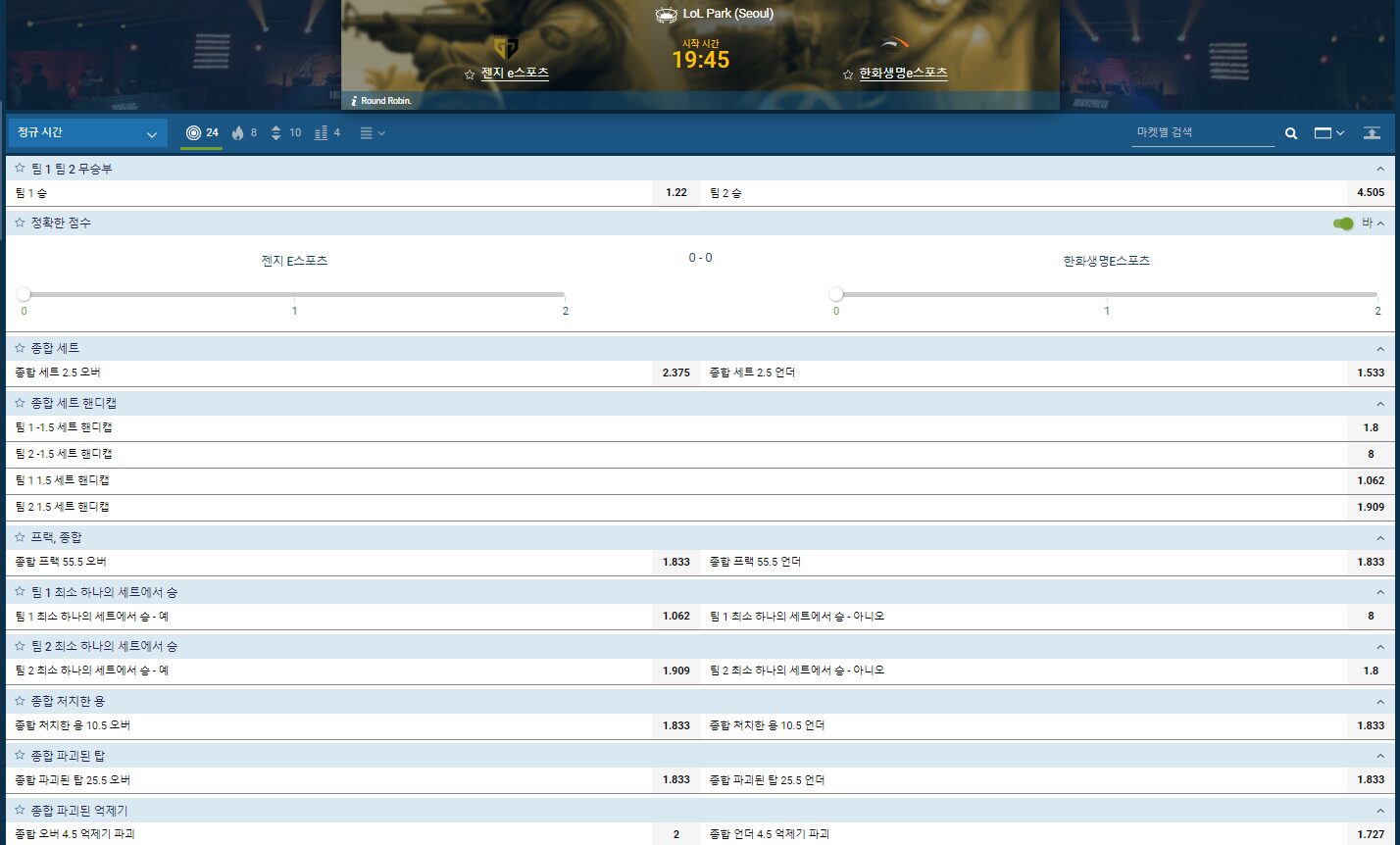Favorite the 팀 1 팀 2 무승부 market star
The image size is (1400, 845).
point(20,169)
